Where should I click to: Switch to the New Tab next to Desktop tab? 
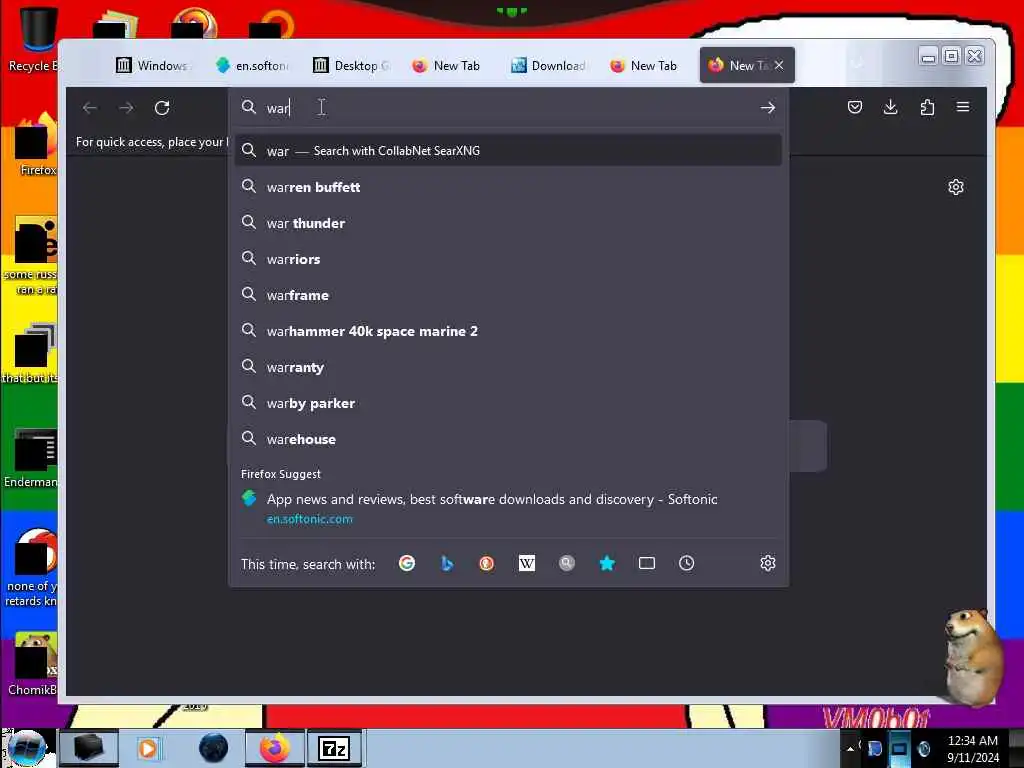449,65
